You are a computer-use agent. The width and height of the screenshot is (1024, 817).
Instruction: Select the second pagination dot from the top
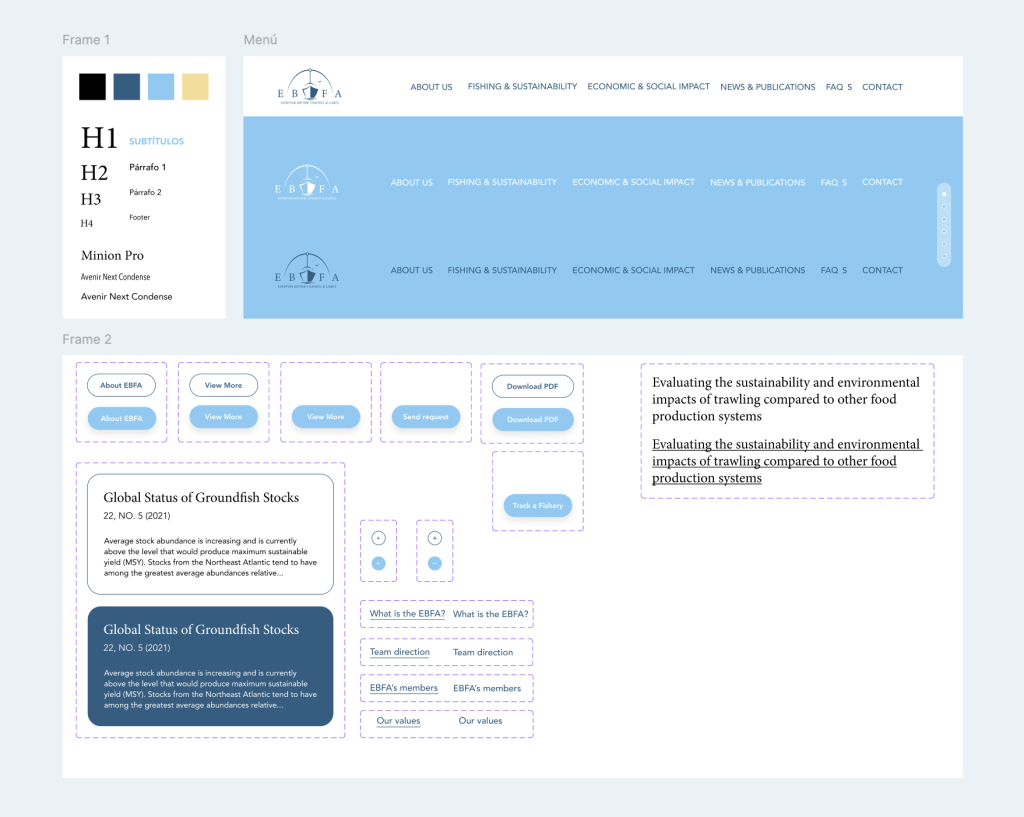[944, 207]
